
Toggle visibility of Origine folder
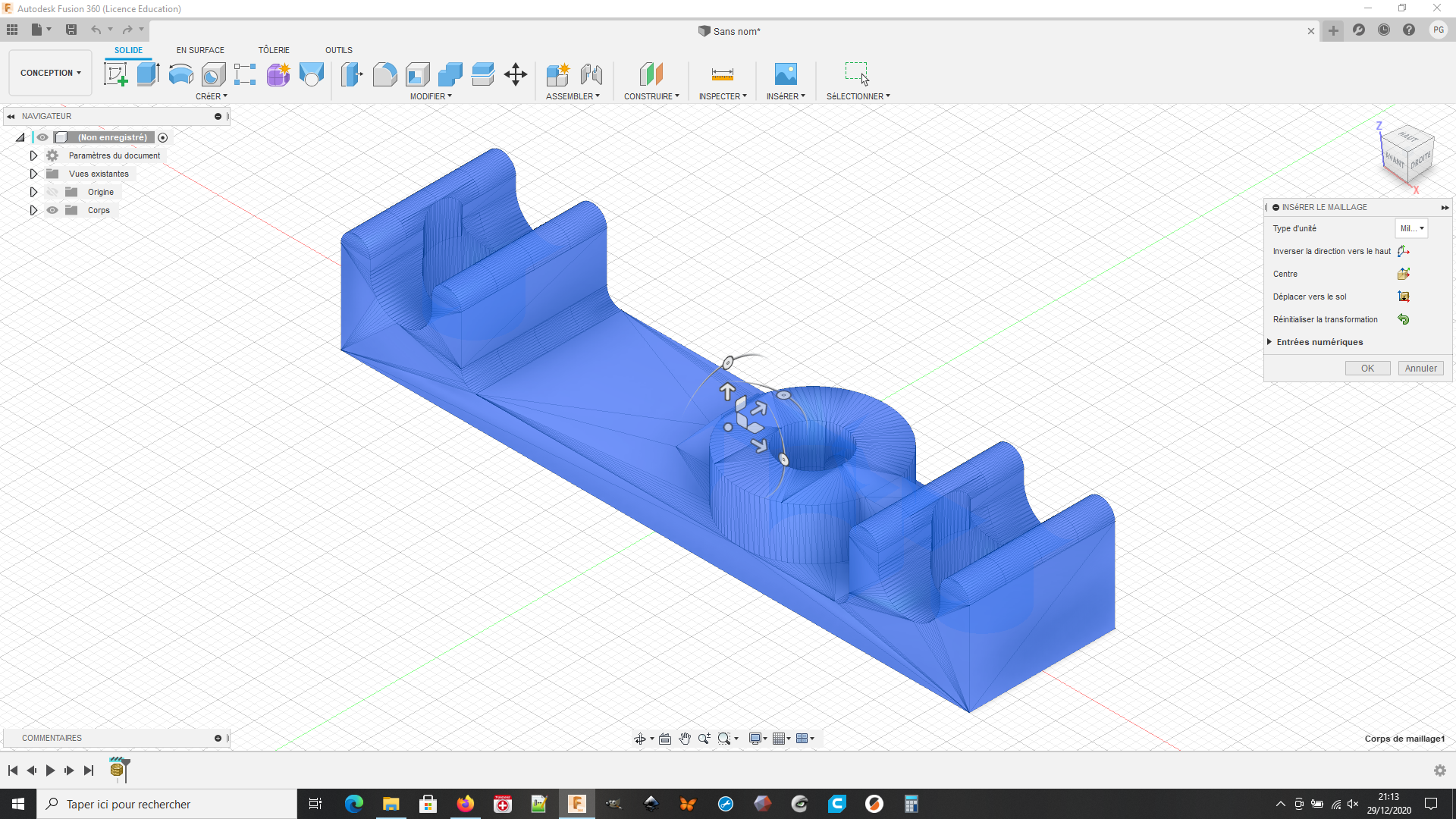tap(52, 192)
